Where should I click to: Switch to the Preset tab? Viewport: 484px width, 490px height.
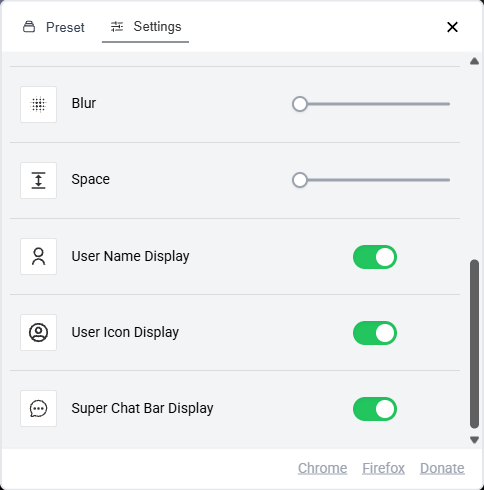coord(54,27)
